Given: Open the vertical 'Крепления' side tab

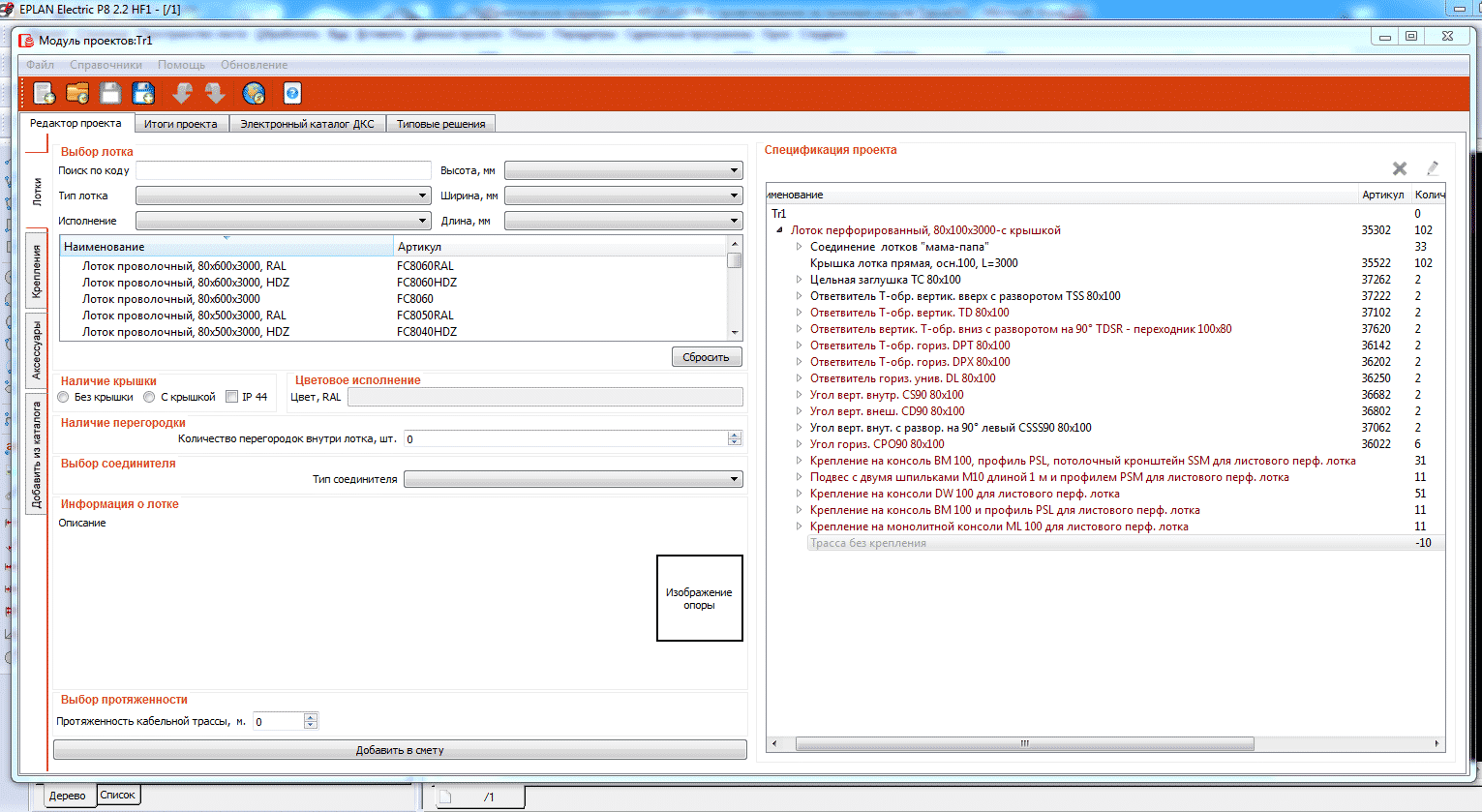Looking at the screenshot, I should tap(37, 271).
